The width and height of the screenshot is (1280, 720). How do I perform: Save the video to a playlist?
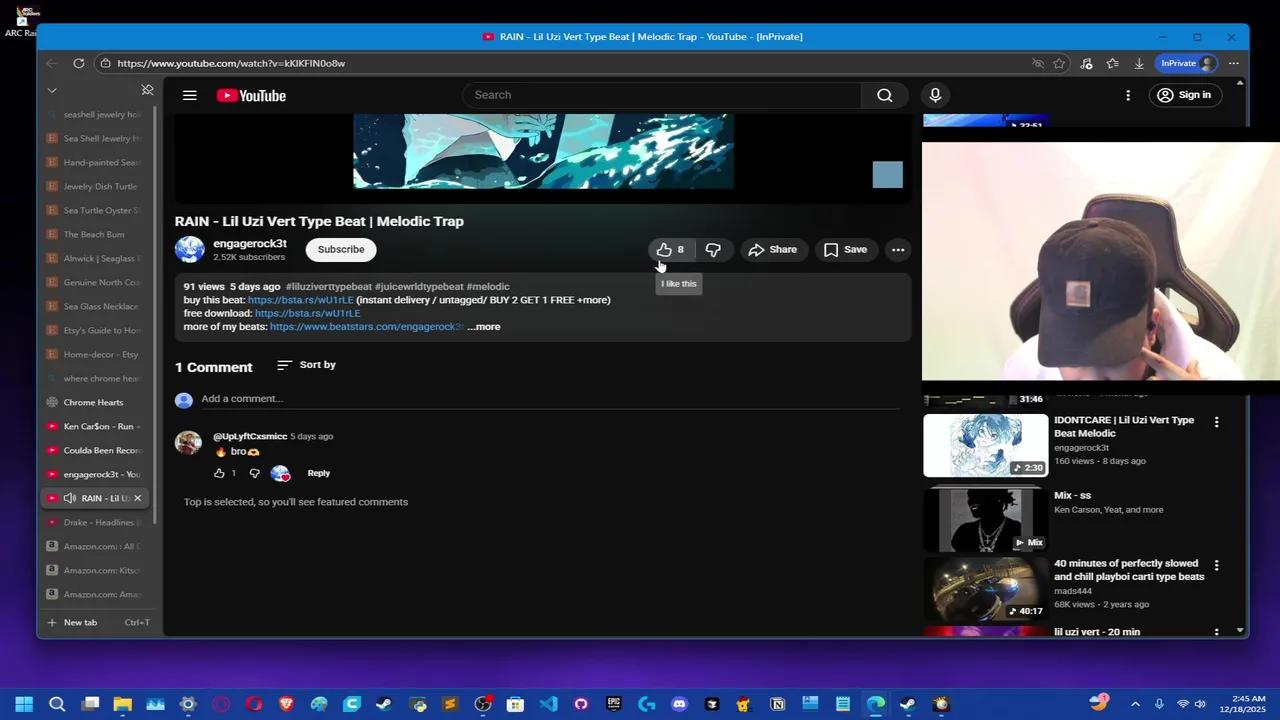click(x=845, y=249)
